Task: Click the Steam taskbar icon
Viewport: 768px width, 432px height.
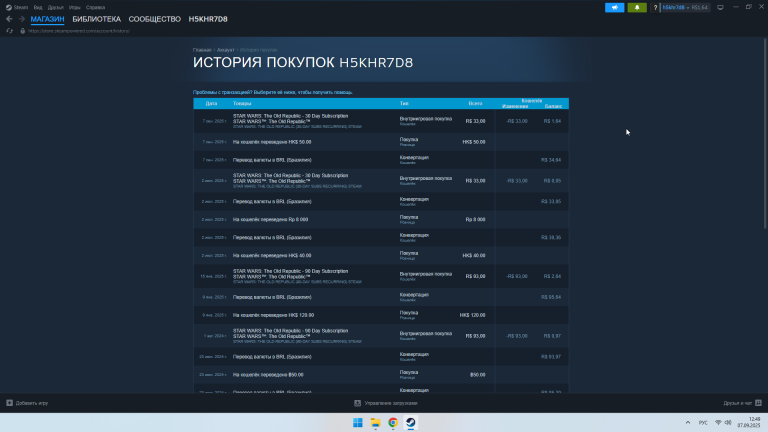Action: 410,423
